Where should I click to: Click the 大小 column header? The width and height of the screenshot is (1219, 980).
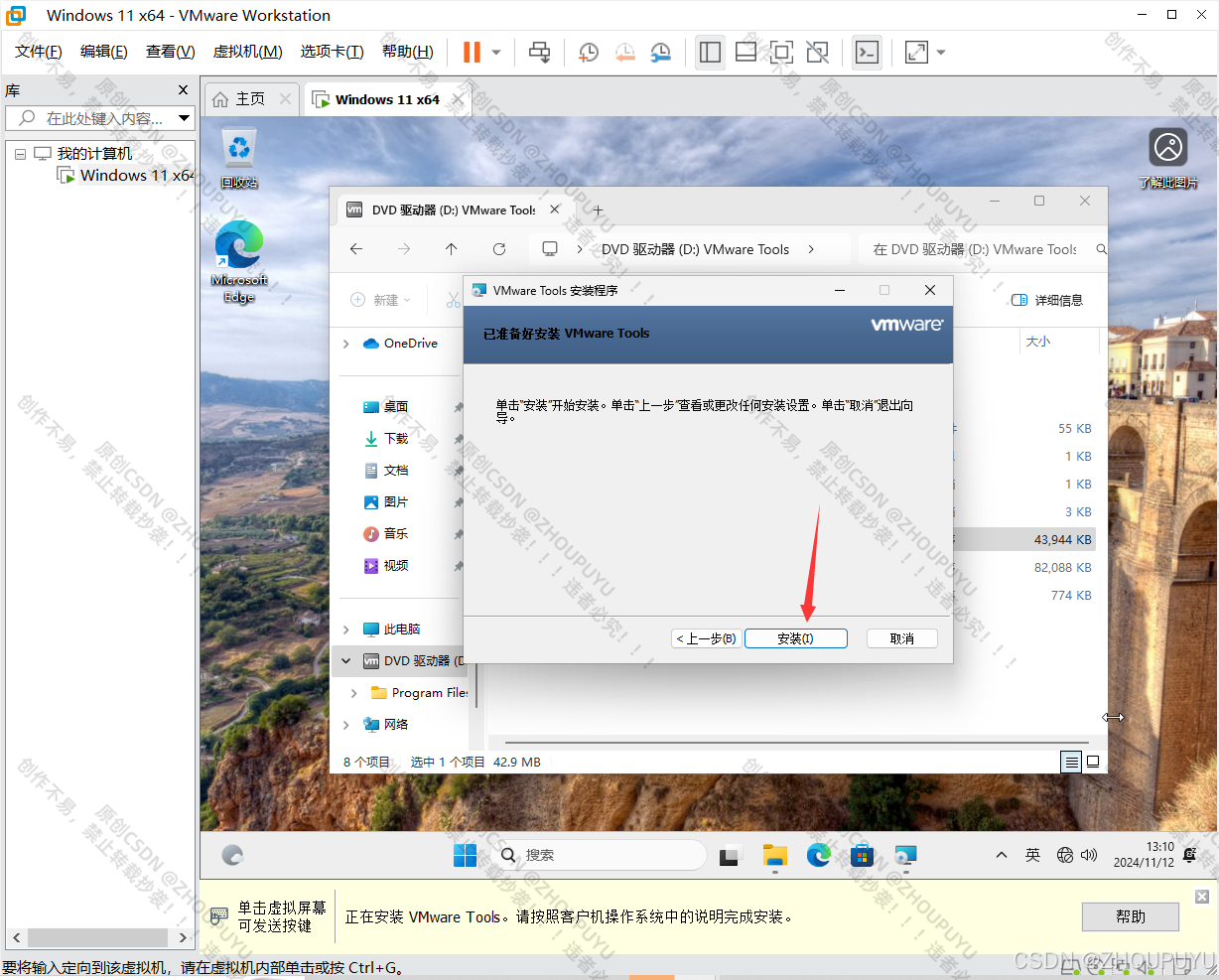1037,341
